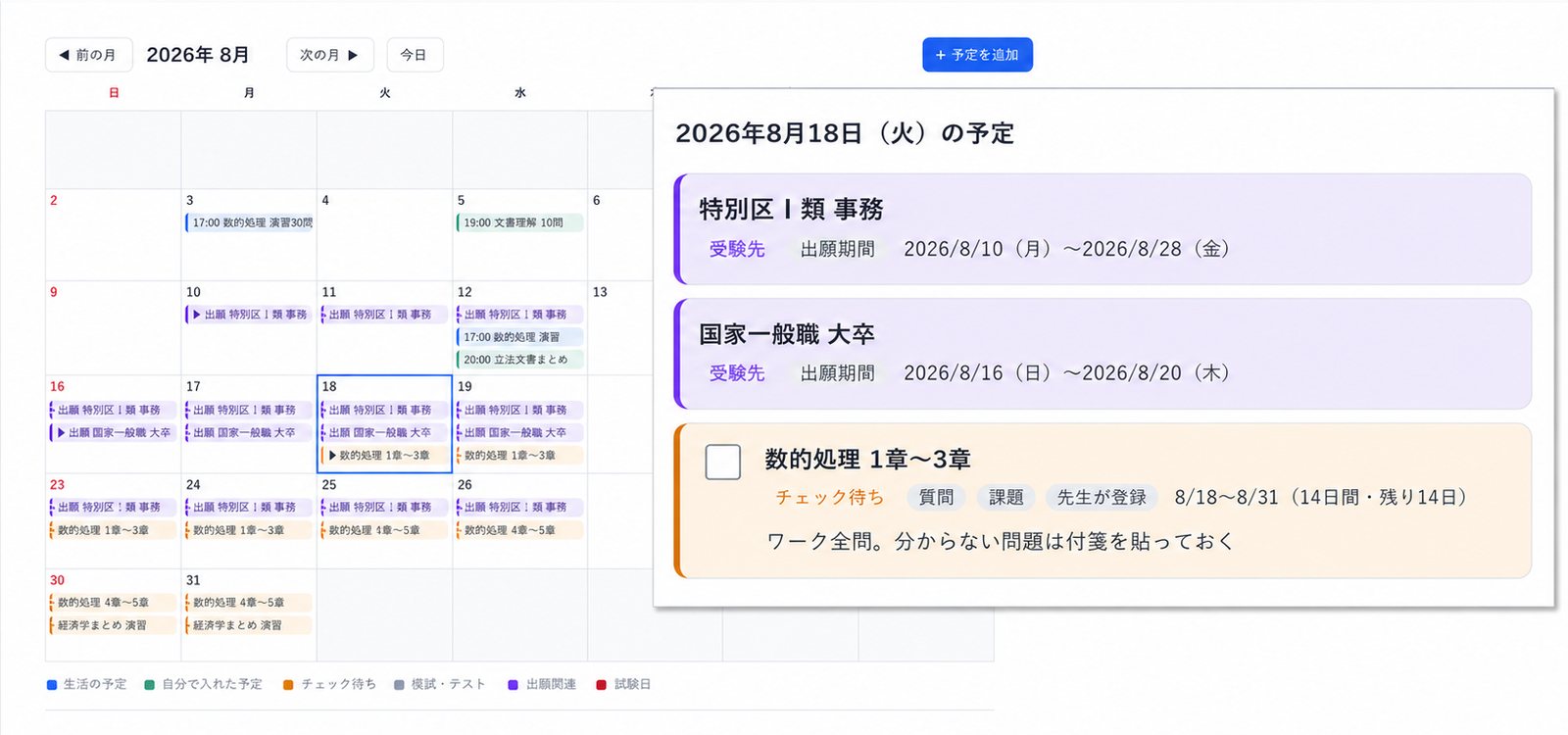Open 出願 国家一般職 大卒 event on August 17
The image size is (1568, 735).
click(x=249, y=432)
